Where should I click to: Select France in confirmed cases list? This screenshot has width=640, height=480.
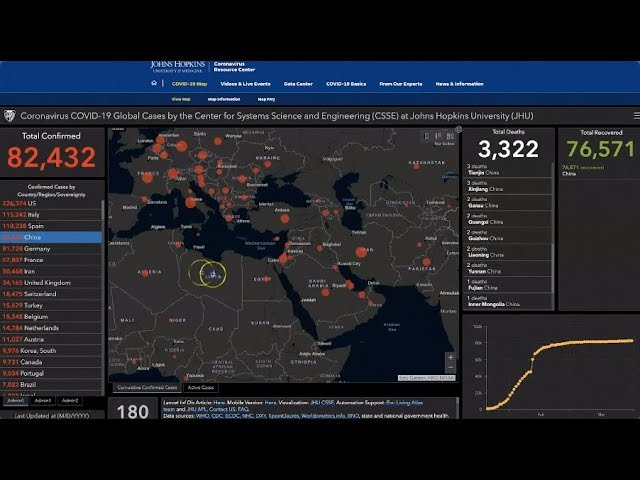coord(51,260)
